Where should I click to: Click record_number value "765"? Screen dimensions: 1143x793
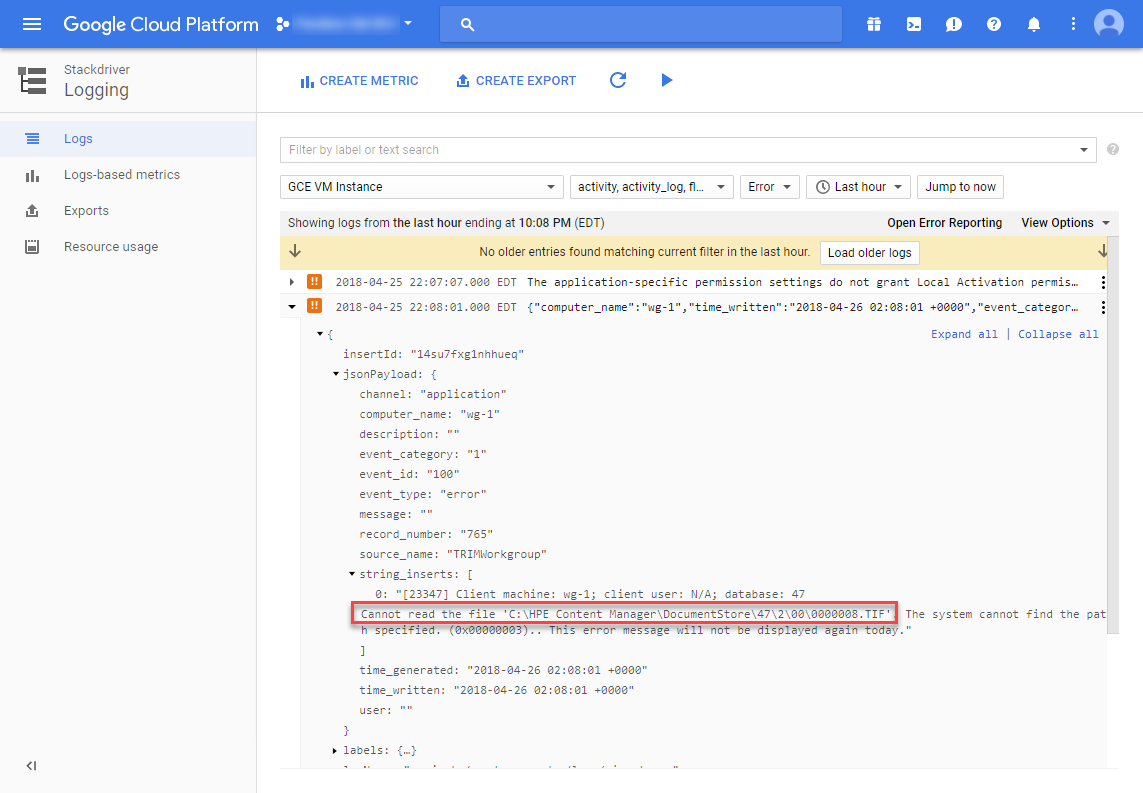tap(477, 534)
